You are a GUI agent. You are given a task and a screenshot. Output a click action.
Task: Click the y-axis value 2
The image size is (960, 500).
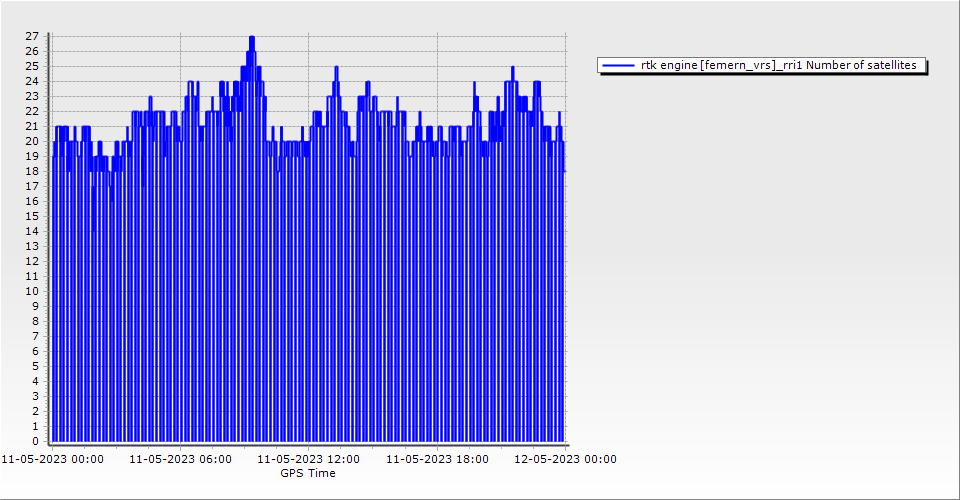coord(36,411)
